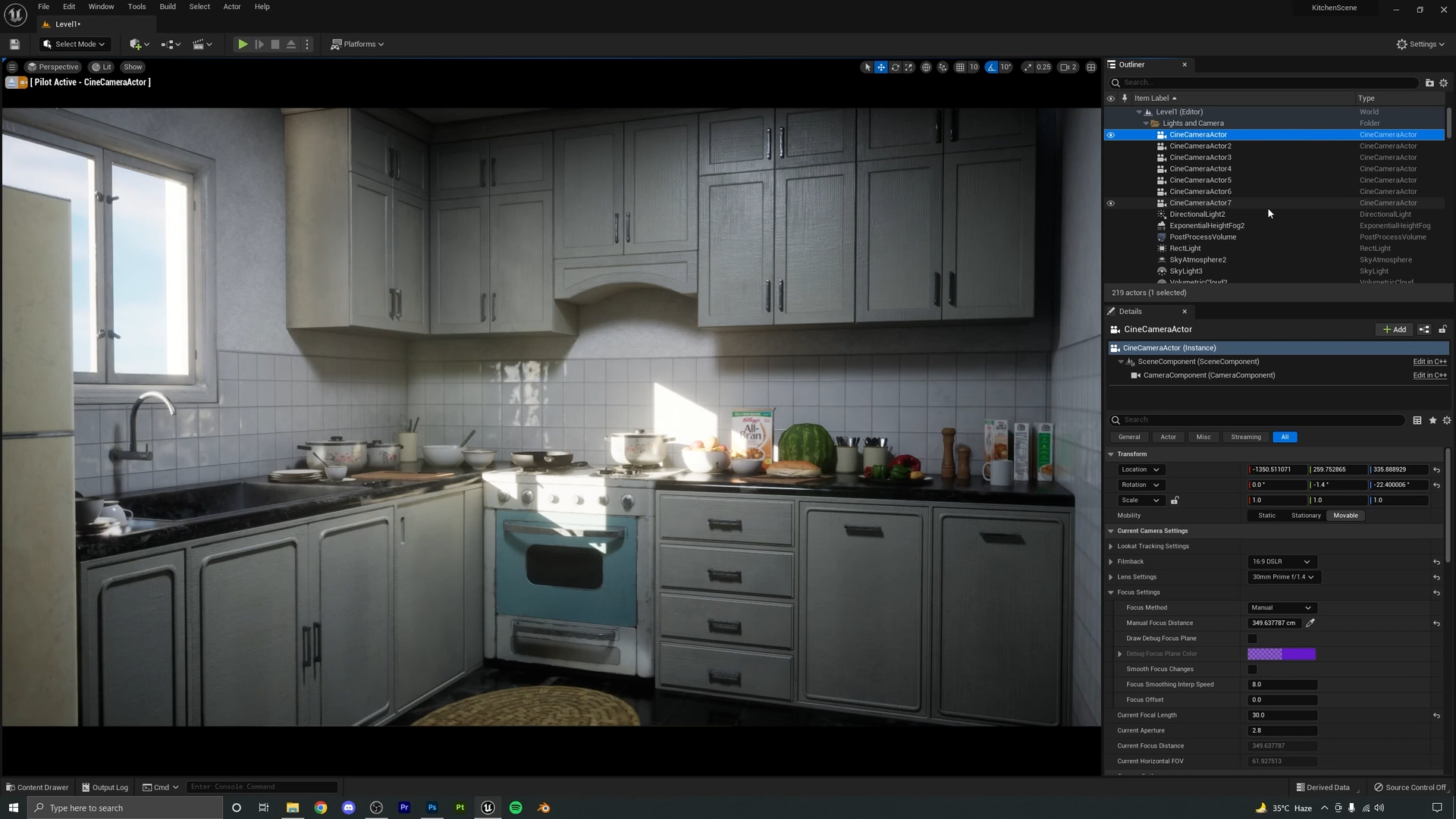
Task: Open the rotation snap 10° dropdown
Action: (1006, 67)
